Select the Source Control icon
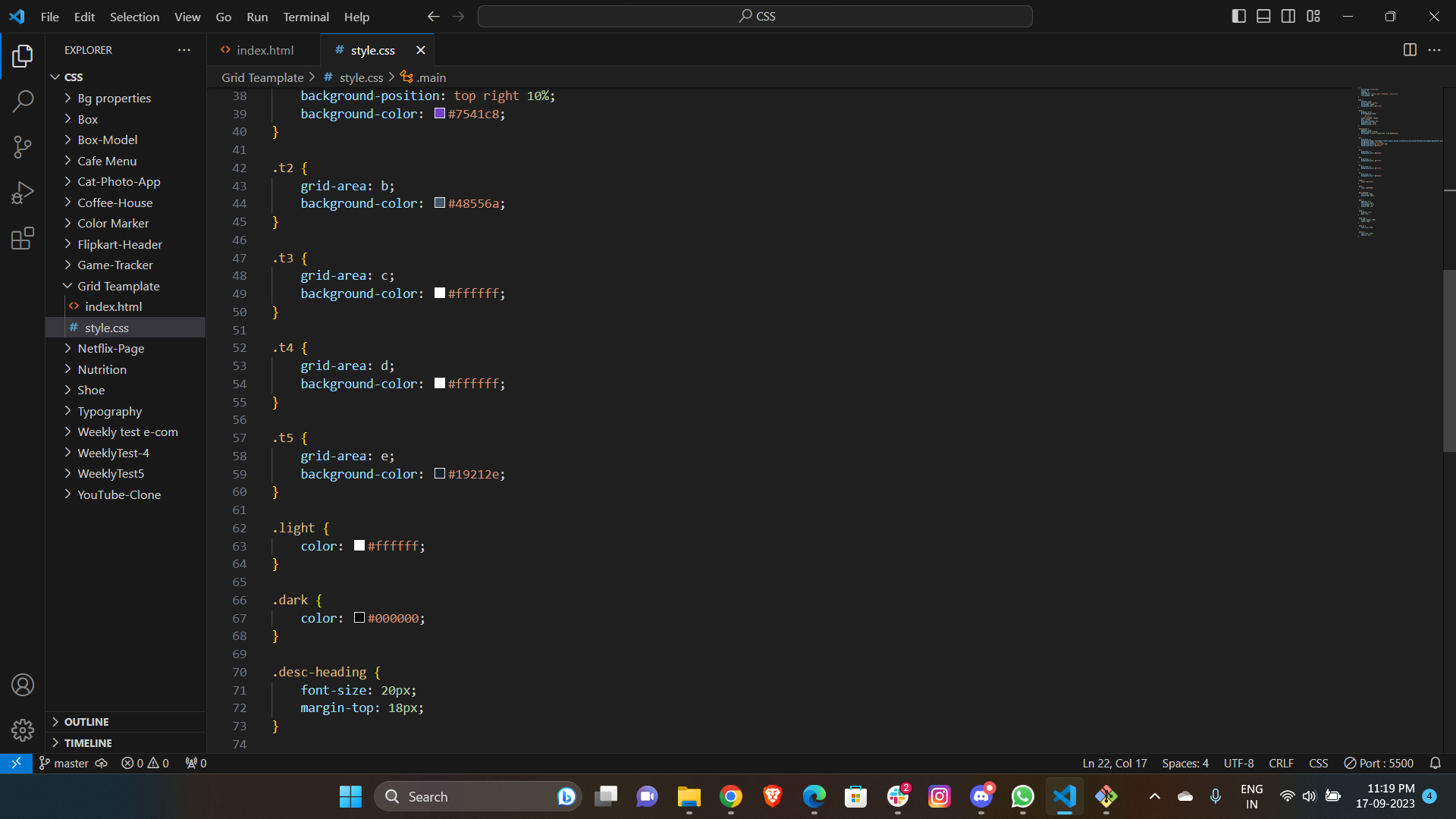The width and height of the screenshot is (1456, 819). tap(23, 146)
